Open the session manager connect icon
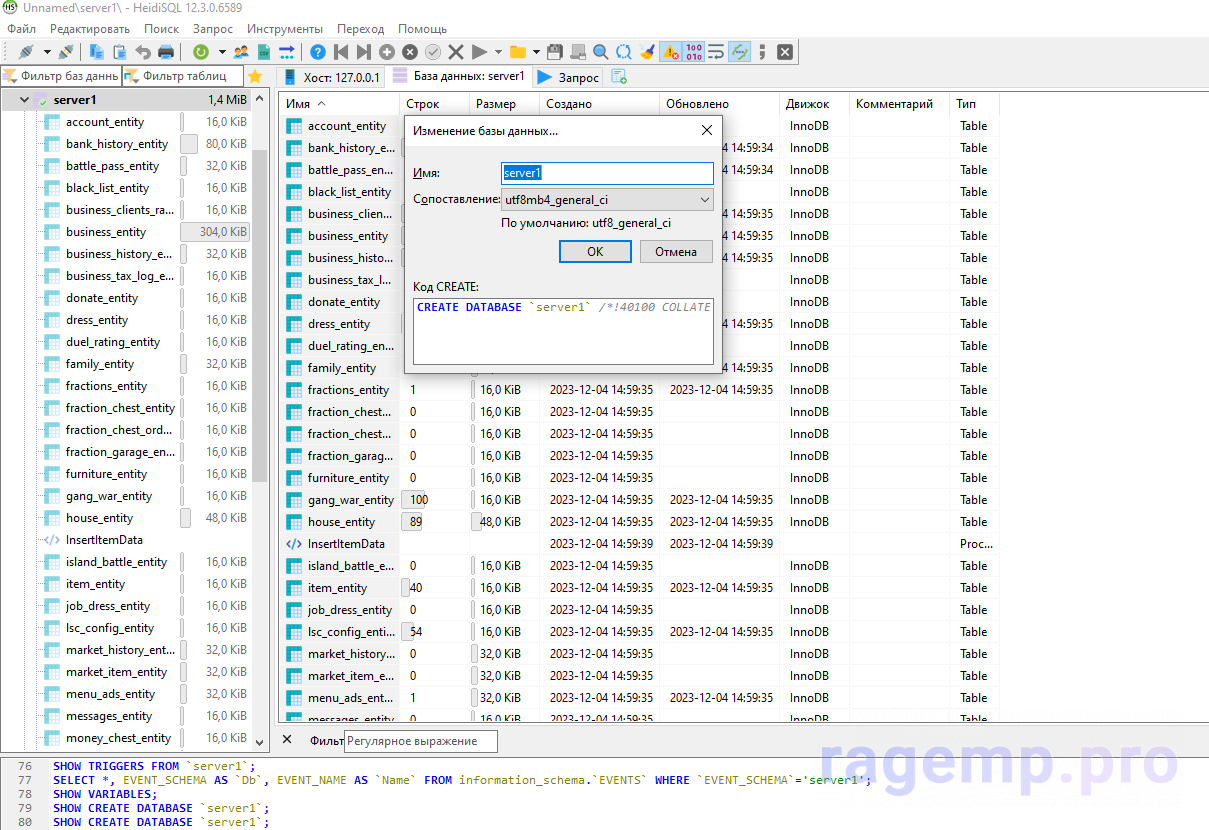This screenshot has height=830, width=1209. point(26,52)
